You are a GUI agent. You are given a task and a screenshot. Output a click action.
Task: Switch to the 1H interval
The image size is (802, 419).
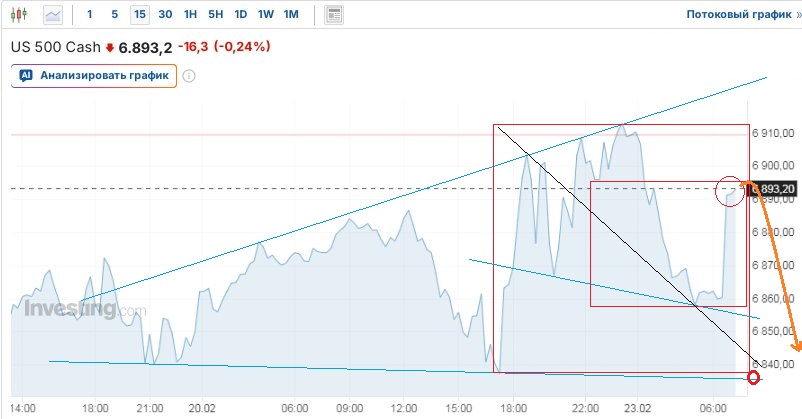[x=190, y=15]
